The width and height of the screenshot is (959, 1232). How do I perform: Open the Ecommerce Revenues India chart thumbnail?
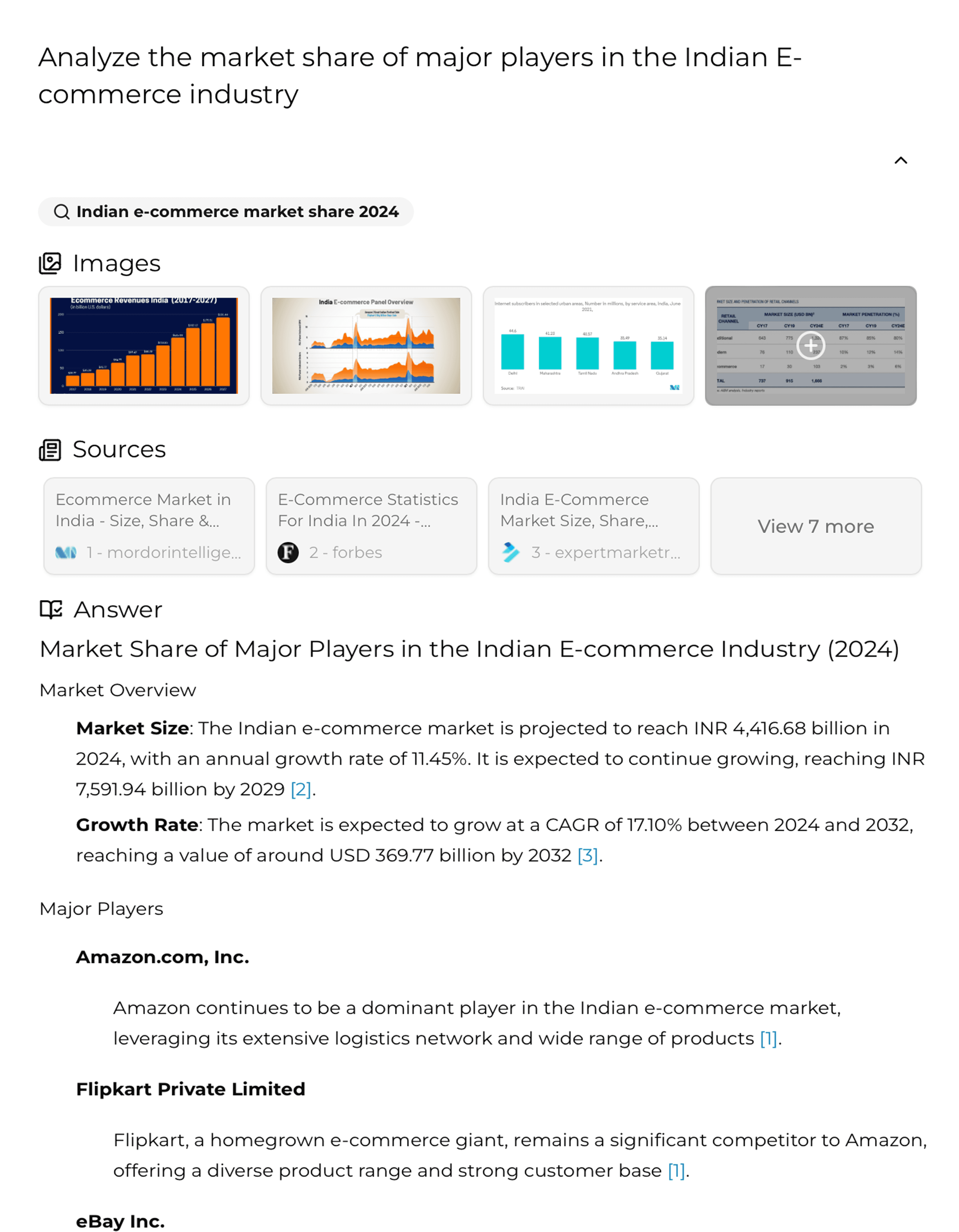pos(144,345)
